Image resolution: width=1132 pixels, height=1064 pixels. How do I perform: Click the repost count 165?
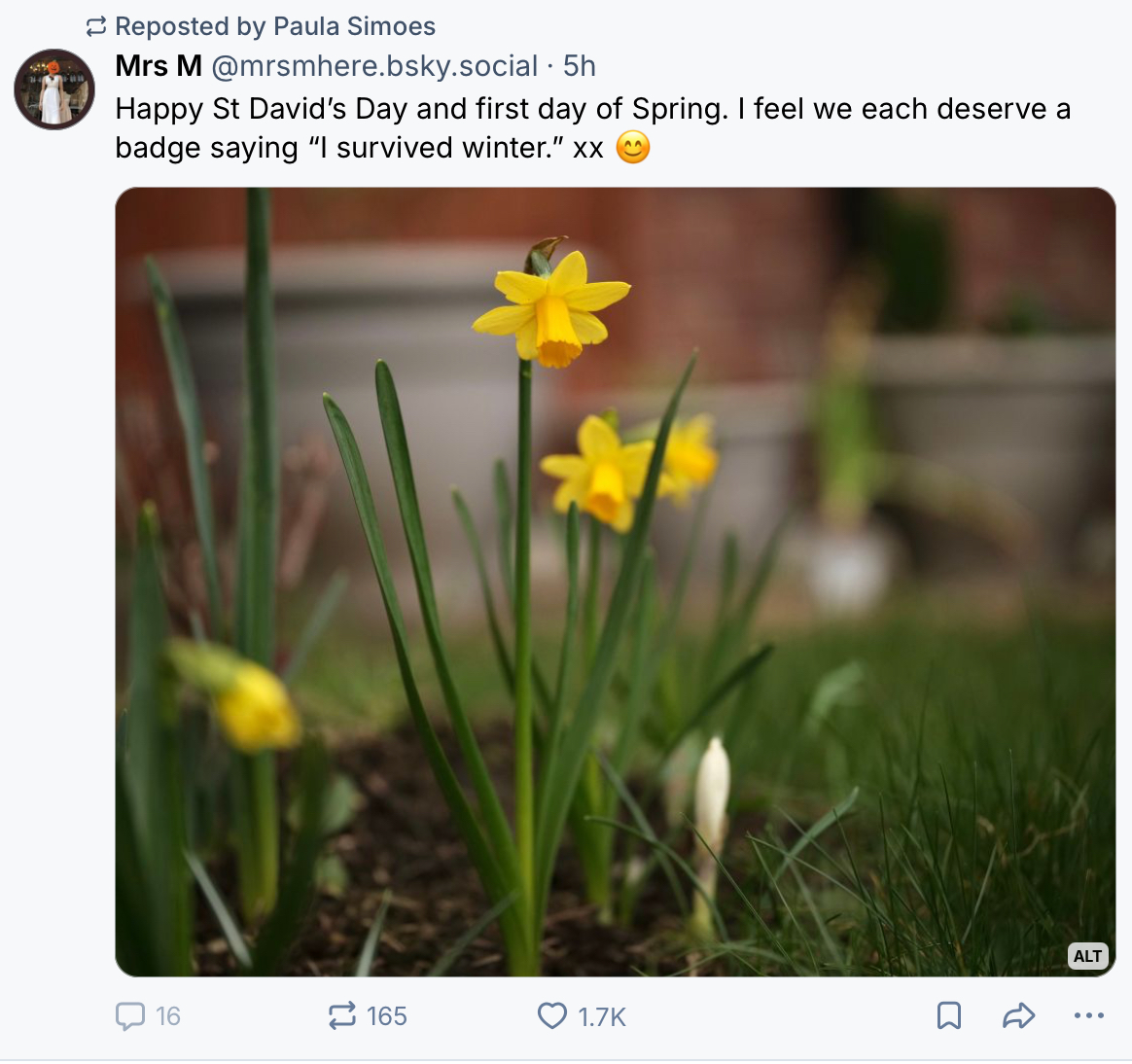tap(387, 1016)
